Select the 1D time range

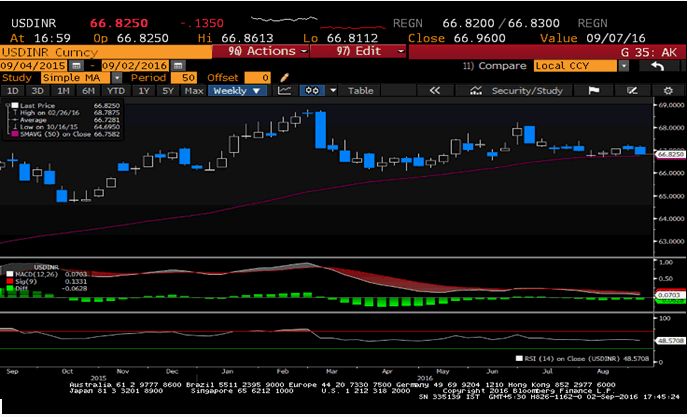(x=13, y=91)
